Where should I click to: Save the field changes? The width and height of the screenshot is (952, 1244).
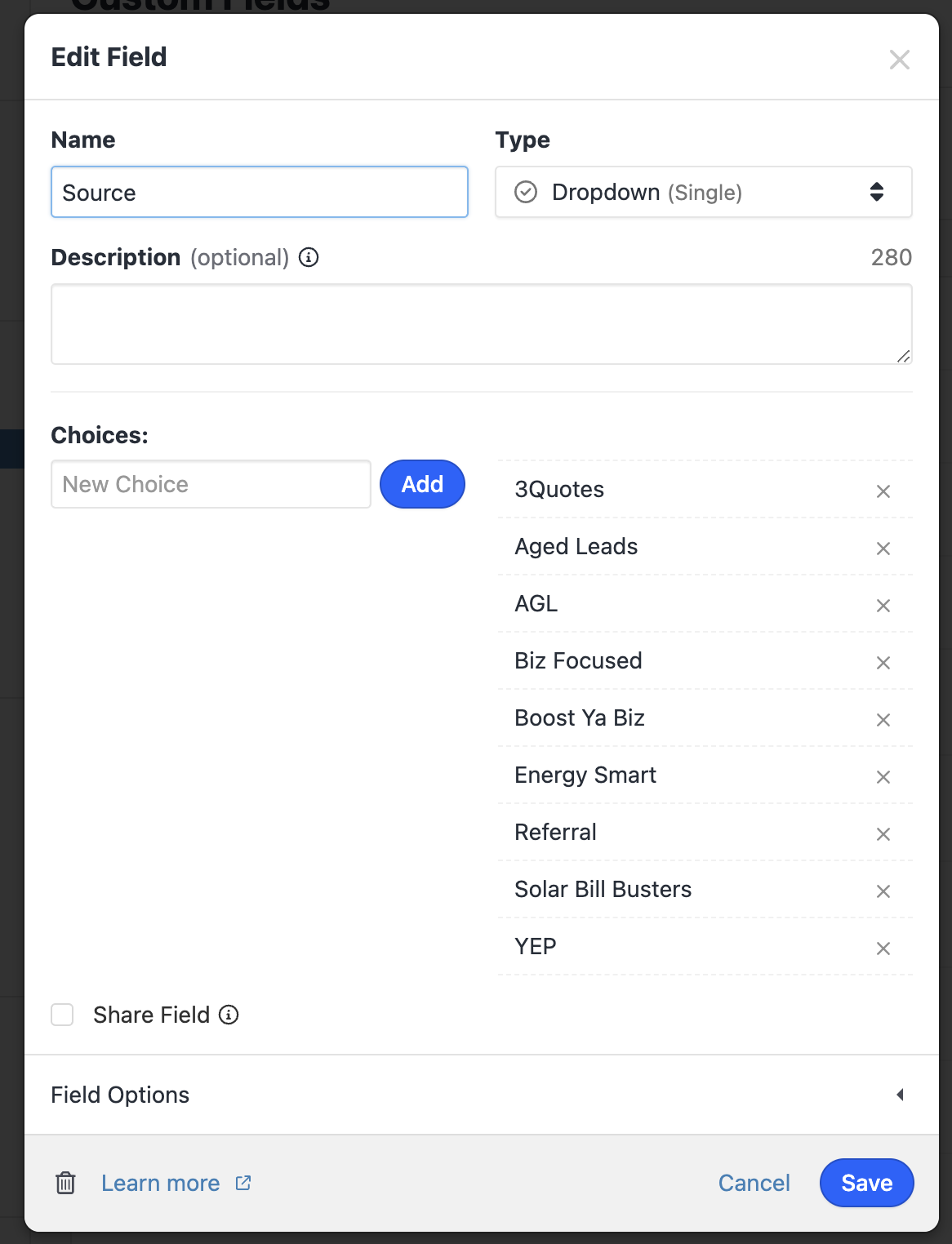click(866, 1183)
